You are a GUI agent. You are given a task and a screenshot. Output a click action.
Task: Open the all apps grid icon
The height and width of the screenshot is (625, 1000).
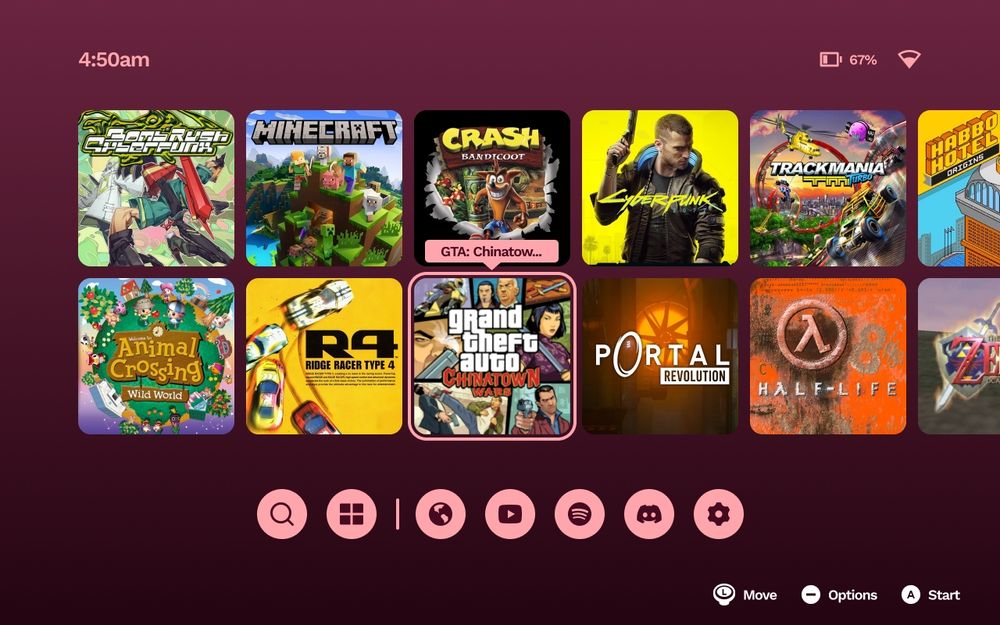point(351,514)
